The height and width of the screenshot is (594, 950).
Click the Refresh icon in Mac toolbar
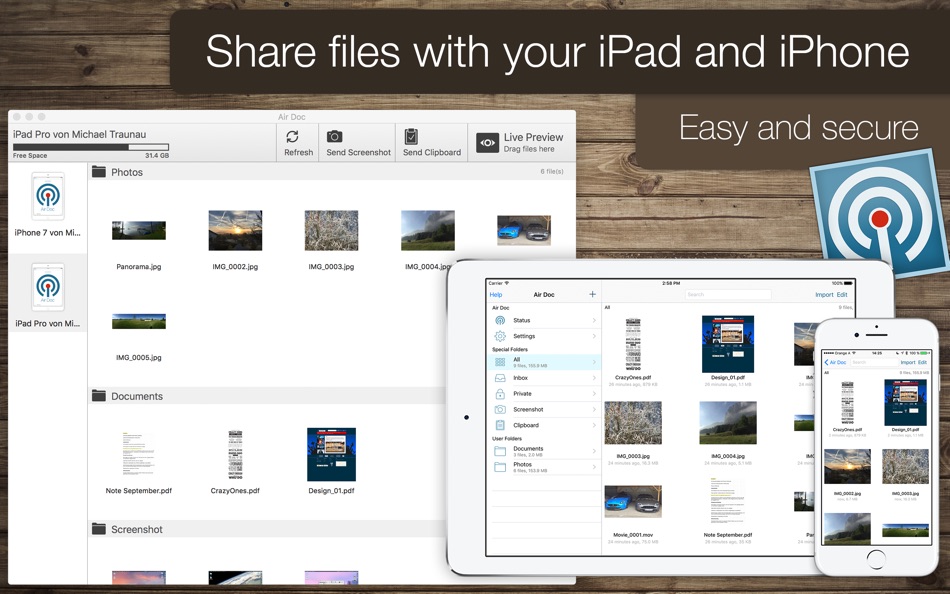292,137
